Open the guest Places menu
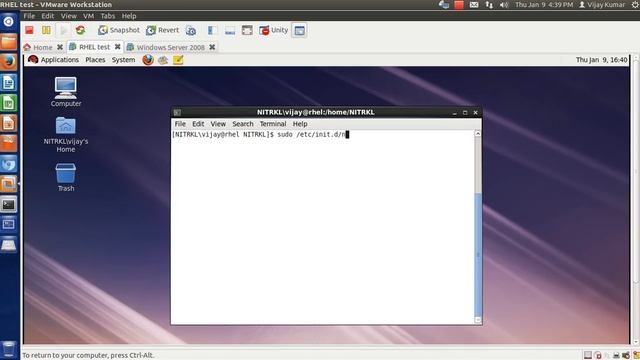The height and width of the screenshot is (360, 640). coord(95,60)
